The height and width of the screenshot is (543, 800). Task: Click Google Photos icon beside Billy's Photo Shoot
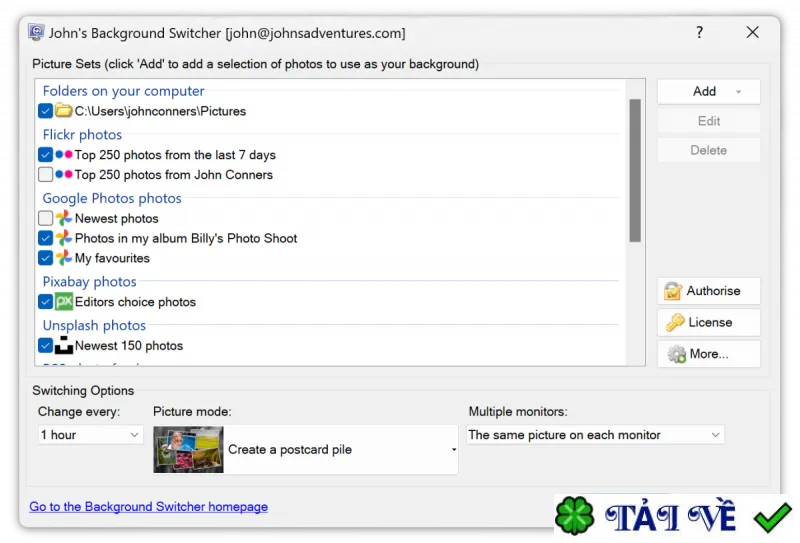coord(63,238)
